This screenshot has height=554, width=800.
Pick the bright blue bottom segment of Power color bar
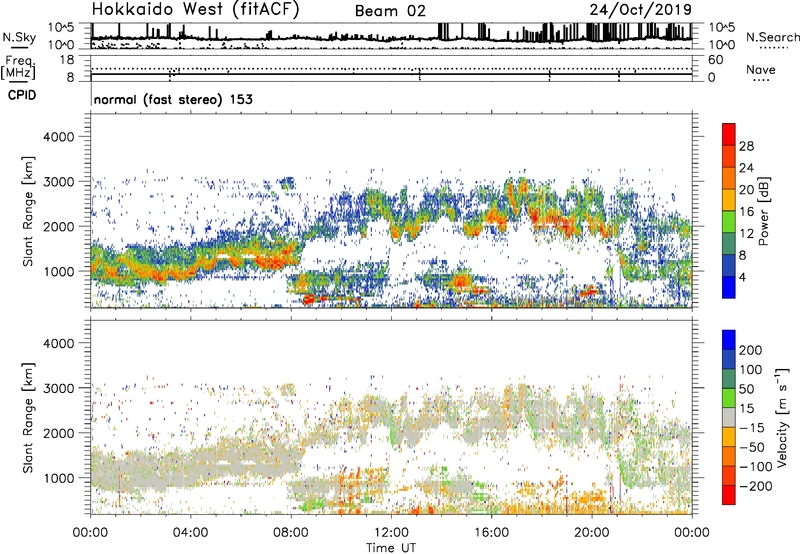pos(729,287)
